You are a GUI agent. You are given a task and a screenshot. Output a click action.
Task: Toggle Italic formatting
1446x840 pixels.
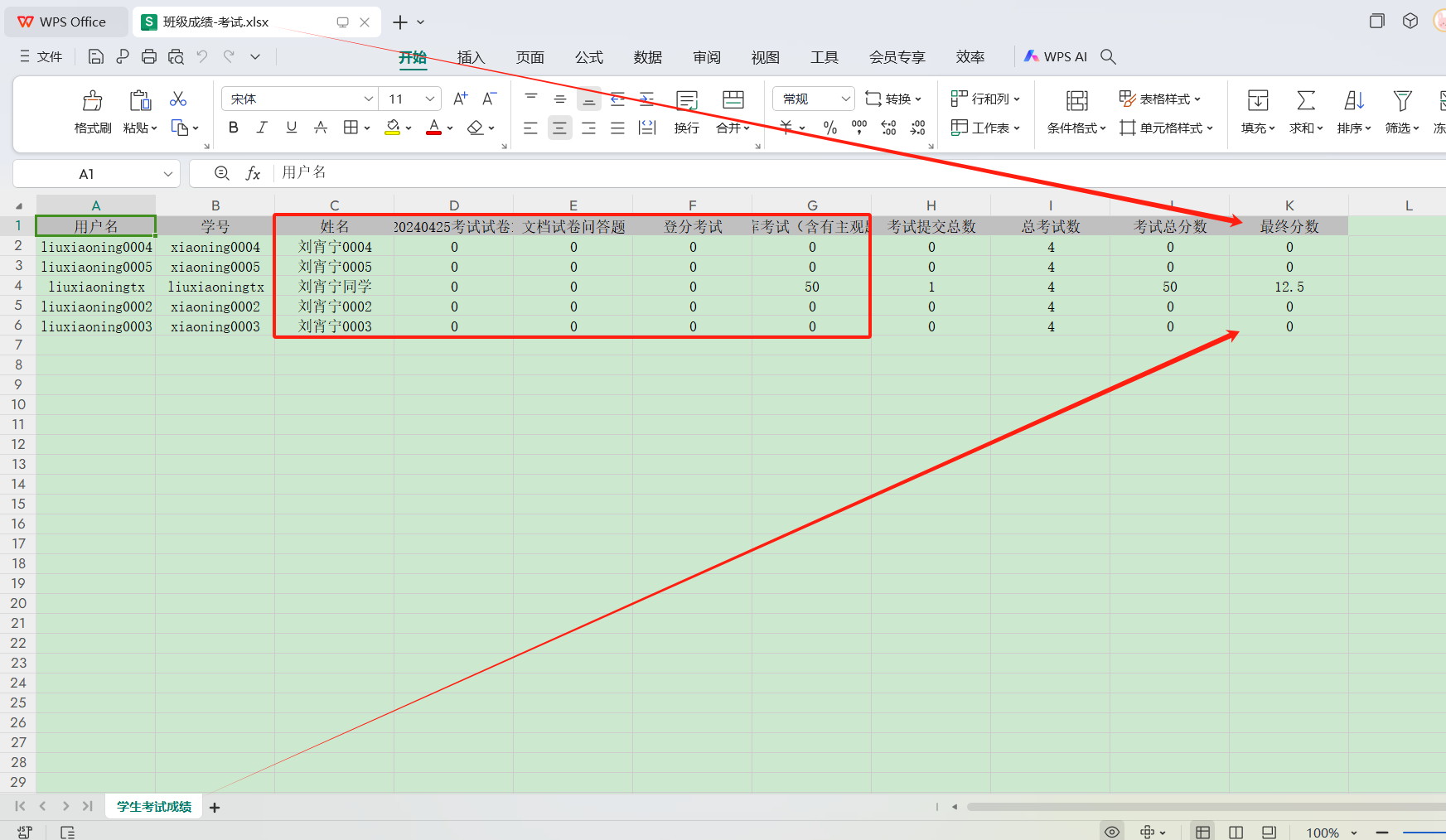(x=262, y=128)
